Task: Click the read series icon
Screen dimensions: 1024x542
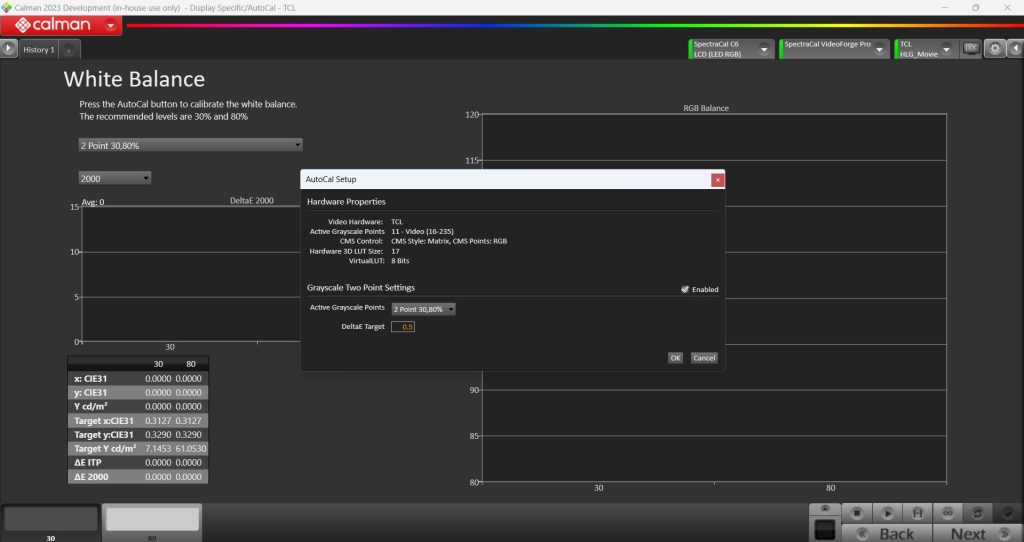Action: point(917,513)
